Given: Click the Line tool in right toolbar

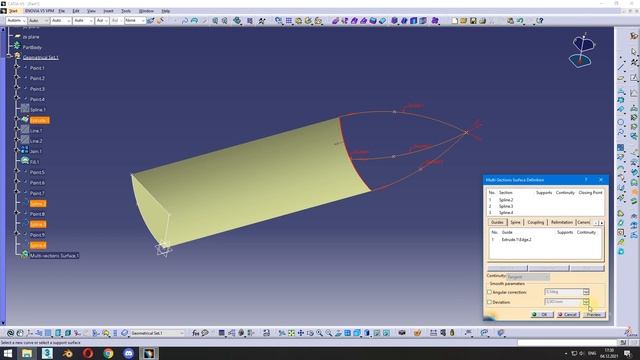Looking at the screenshot, I should coord(621,66).
